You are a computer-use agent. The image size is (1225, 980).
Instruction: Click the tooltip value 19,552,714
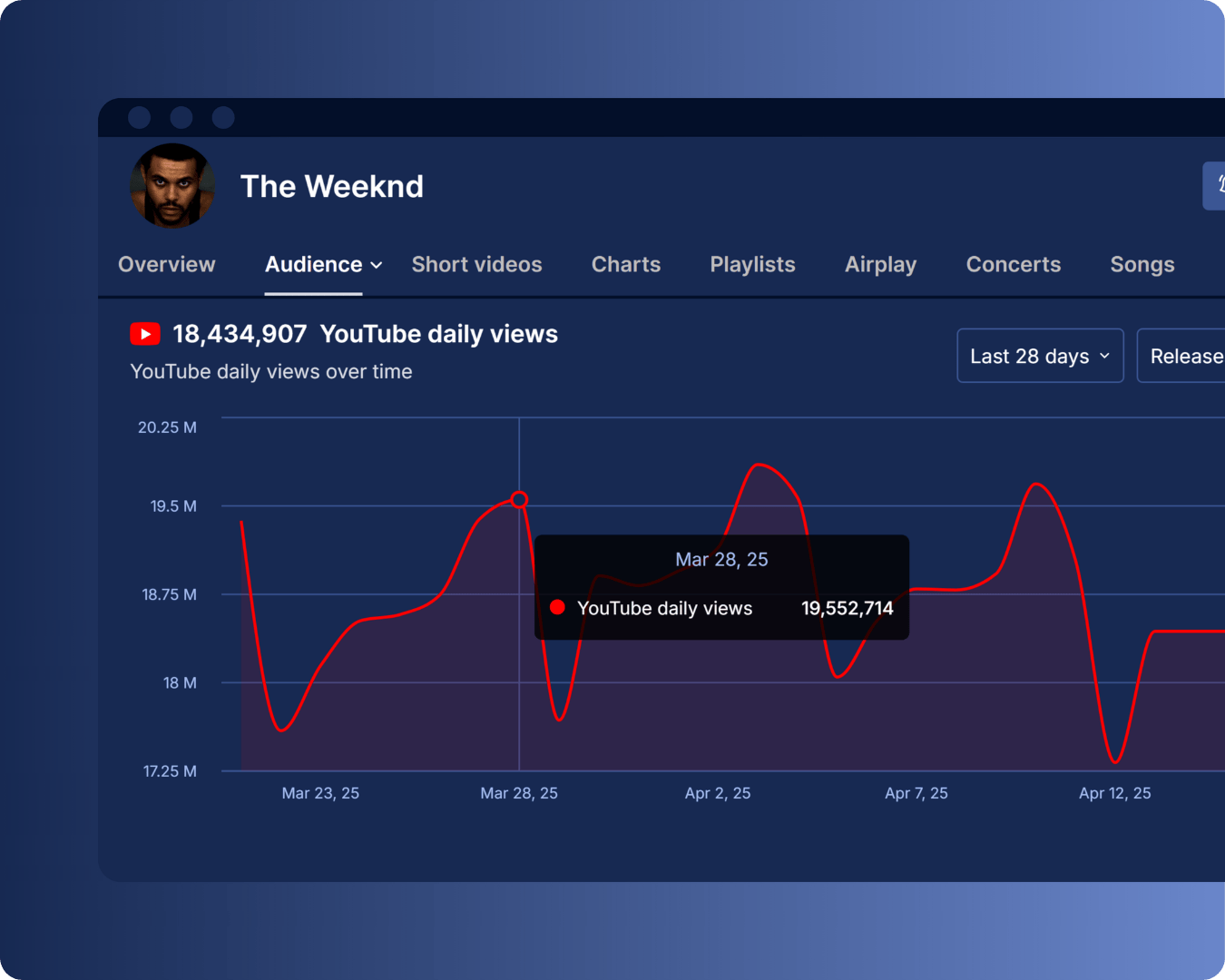pos(848,608)
